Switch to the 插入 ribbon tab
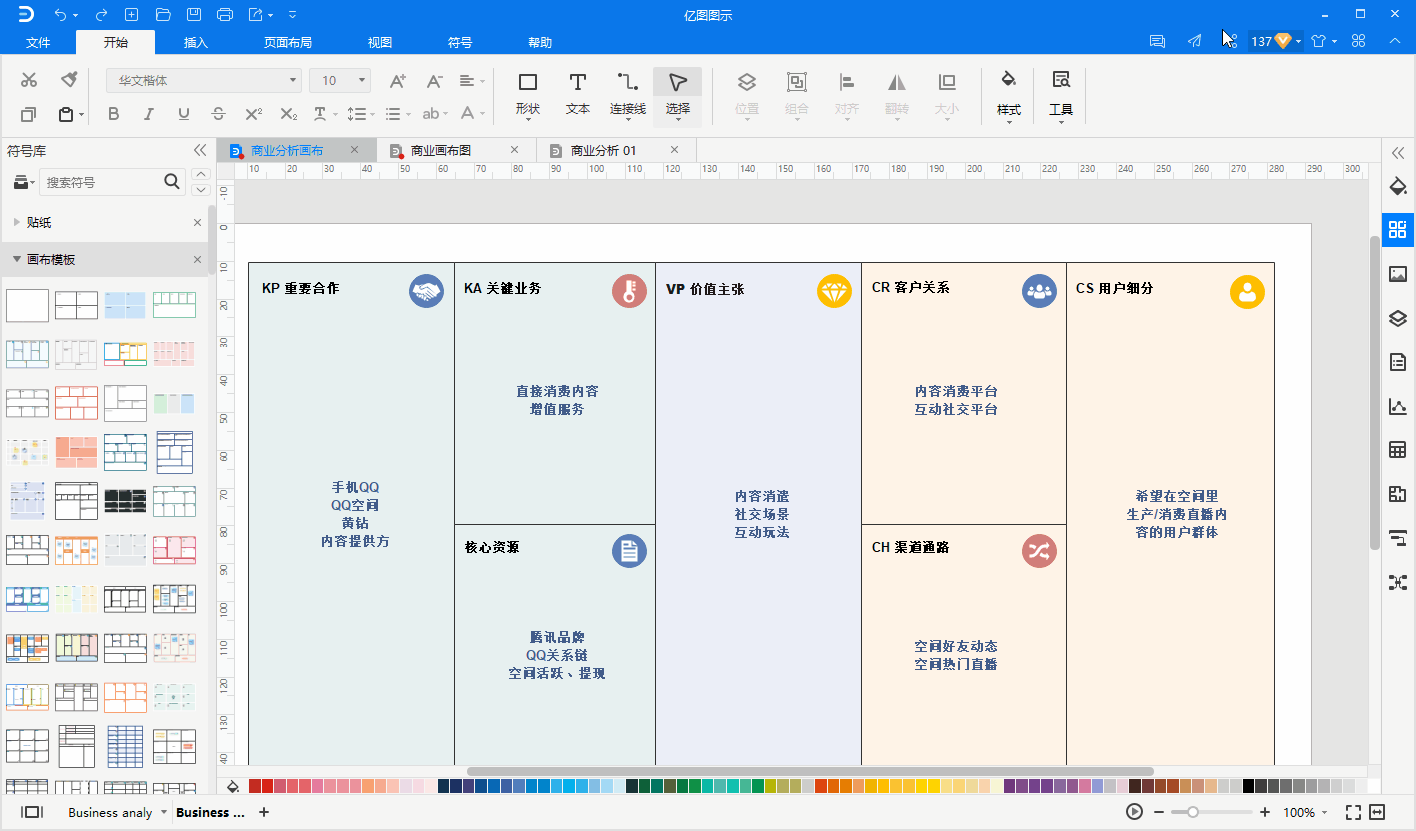The image size is (1416, 831). (194, 42)
